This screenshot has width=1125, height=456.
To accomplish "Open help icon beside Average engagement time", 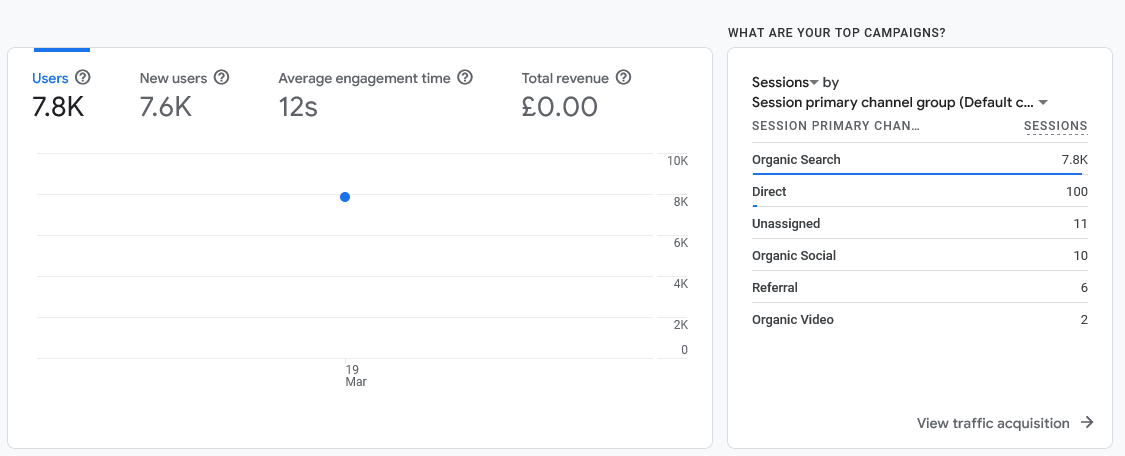I will [465, 77].
